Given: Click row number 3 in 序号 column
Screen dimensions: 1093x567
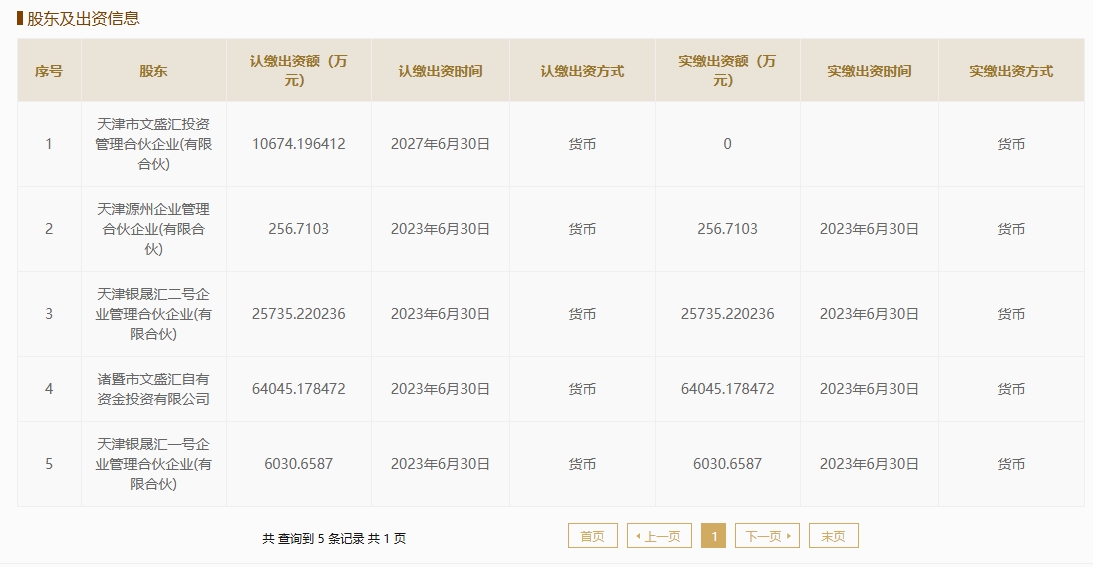Looking at the screenshot, I should pyautogui.click(x=49, y=314).
